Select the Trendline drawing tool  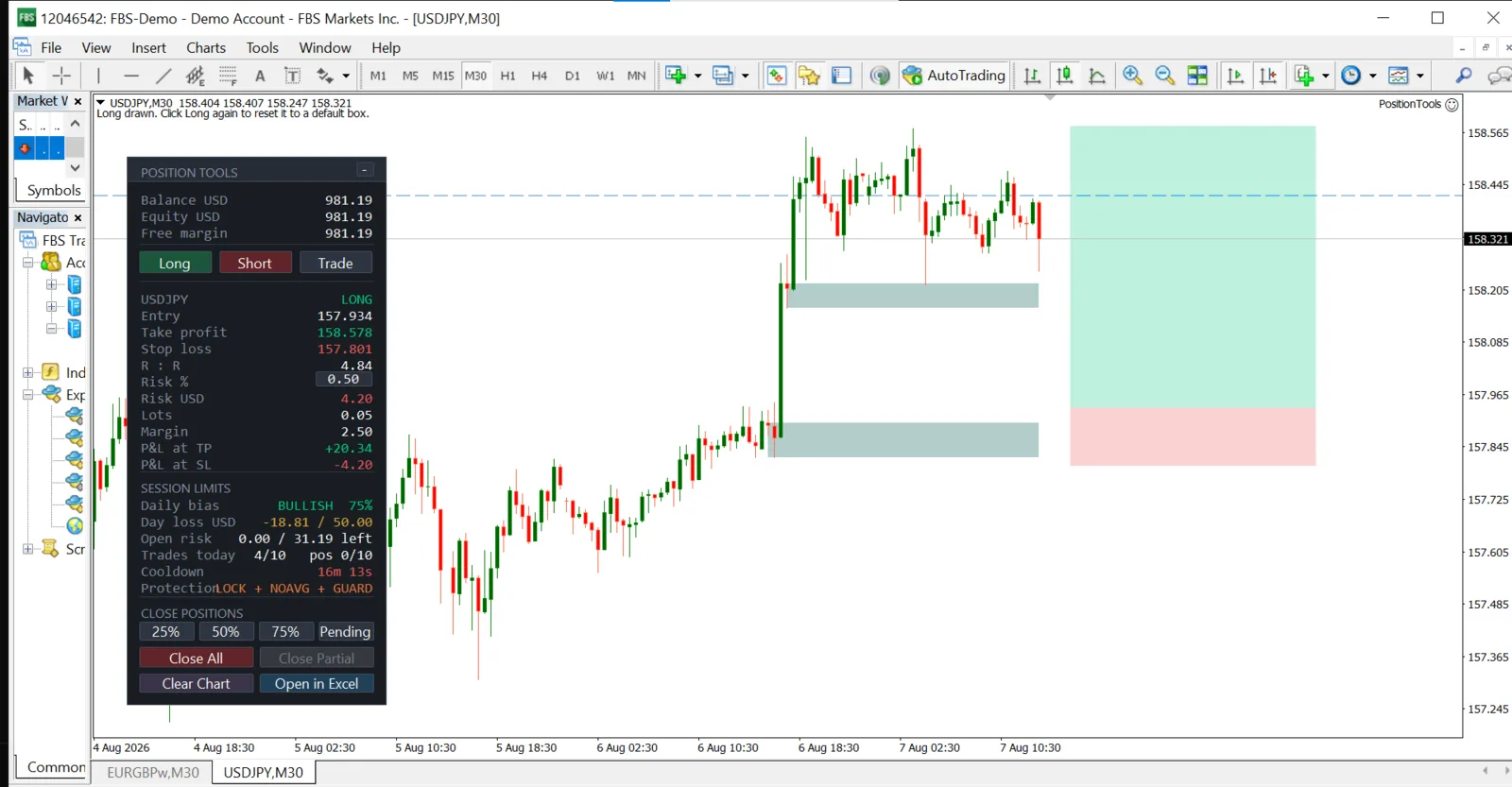(163, 76)
